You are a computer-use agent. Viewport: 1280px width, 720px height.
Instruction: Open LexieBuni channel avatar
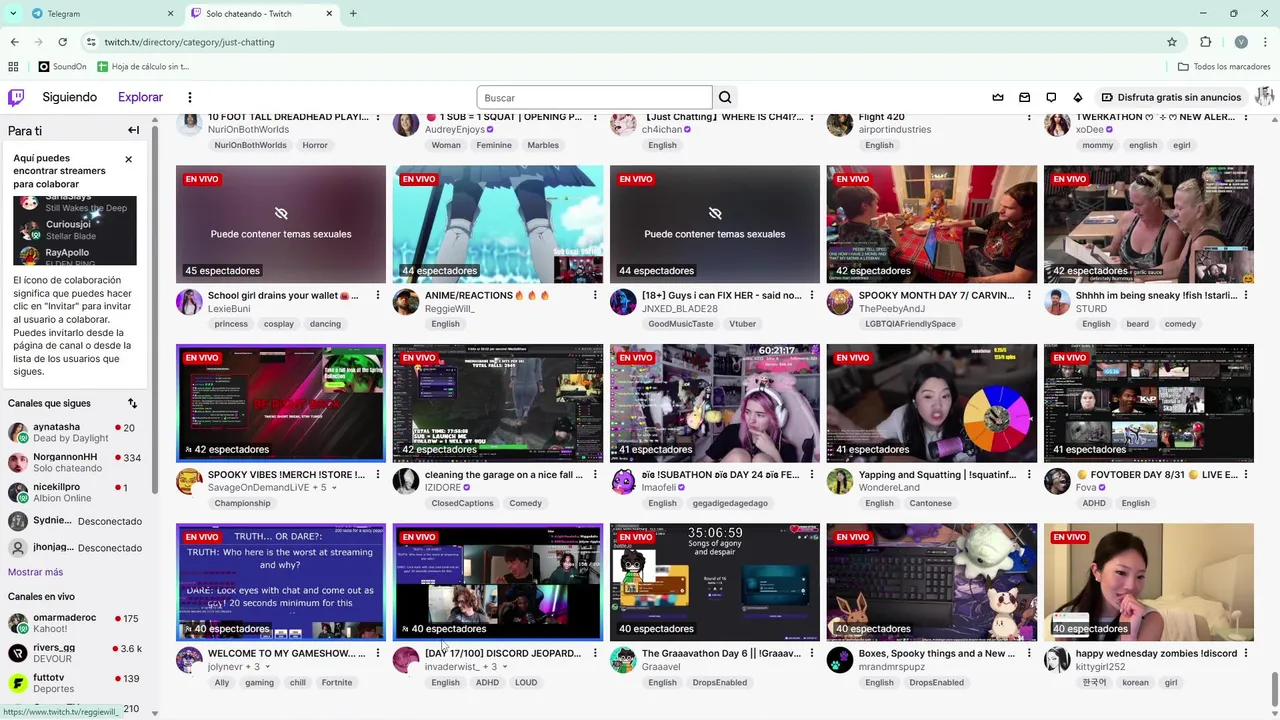[x=189, y=302]
